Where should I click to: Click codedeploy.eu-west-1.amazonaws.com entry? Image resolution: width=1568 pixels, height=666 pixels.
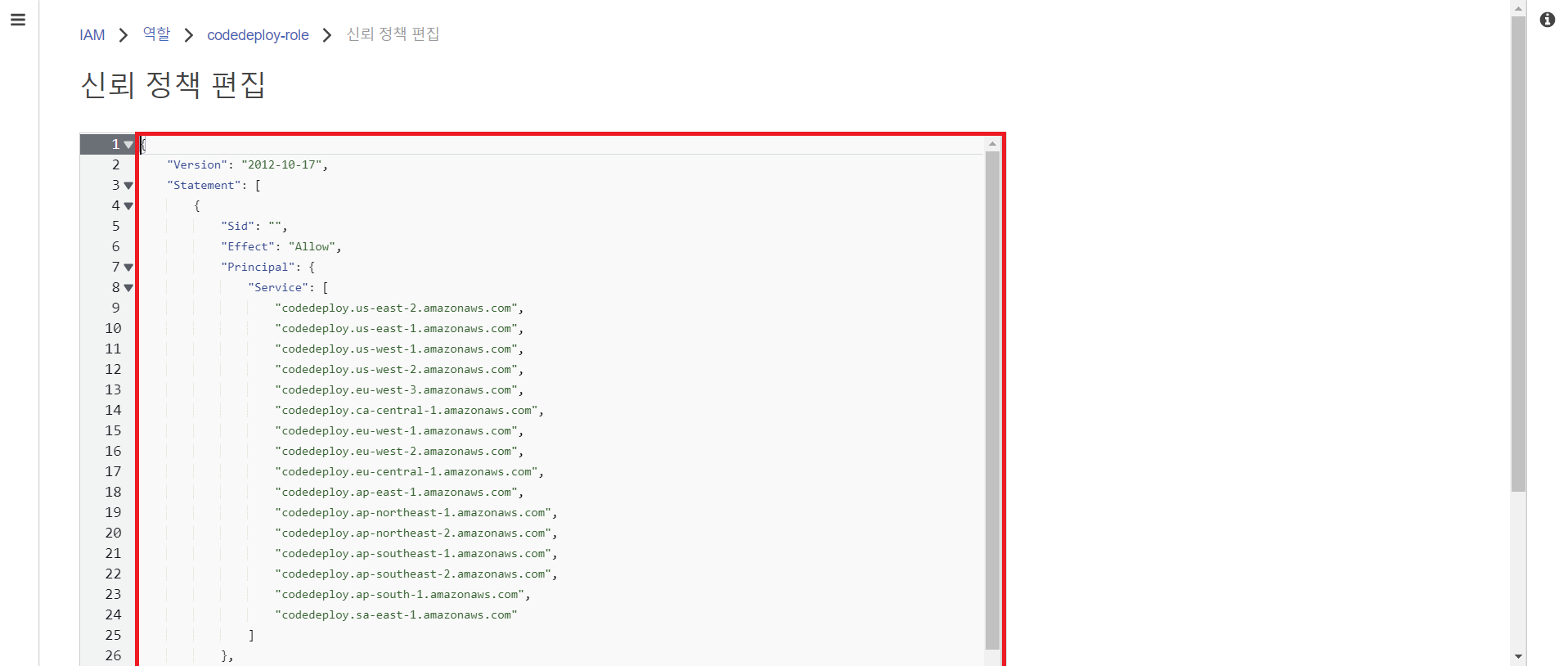tap(399, 431)
